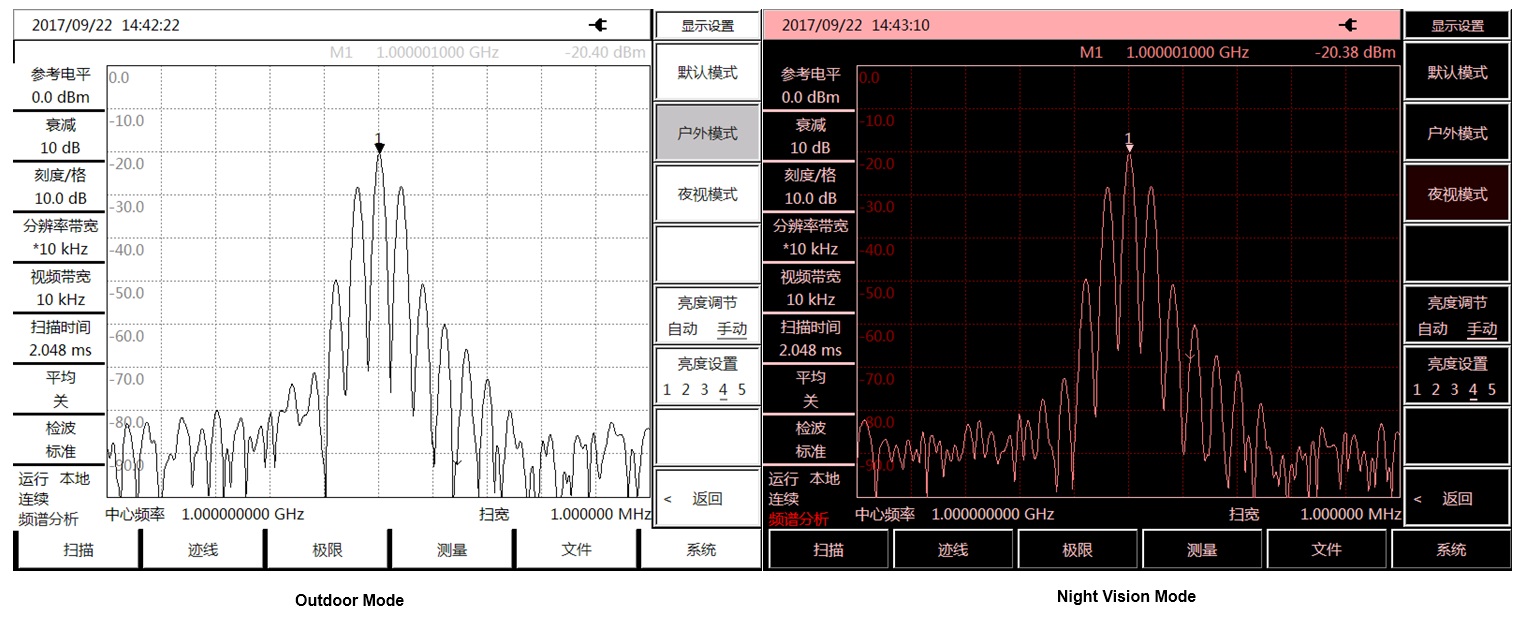Screen dimensions: 1526x630
Task: Open the 扫描 menu on the white screen
Action: point(78,549)
